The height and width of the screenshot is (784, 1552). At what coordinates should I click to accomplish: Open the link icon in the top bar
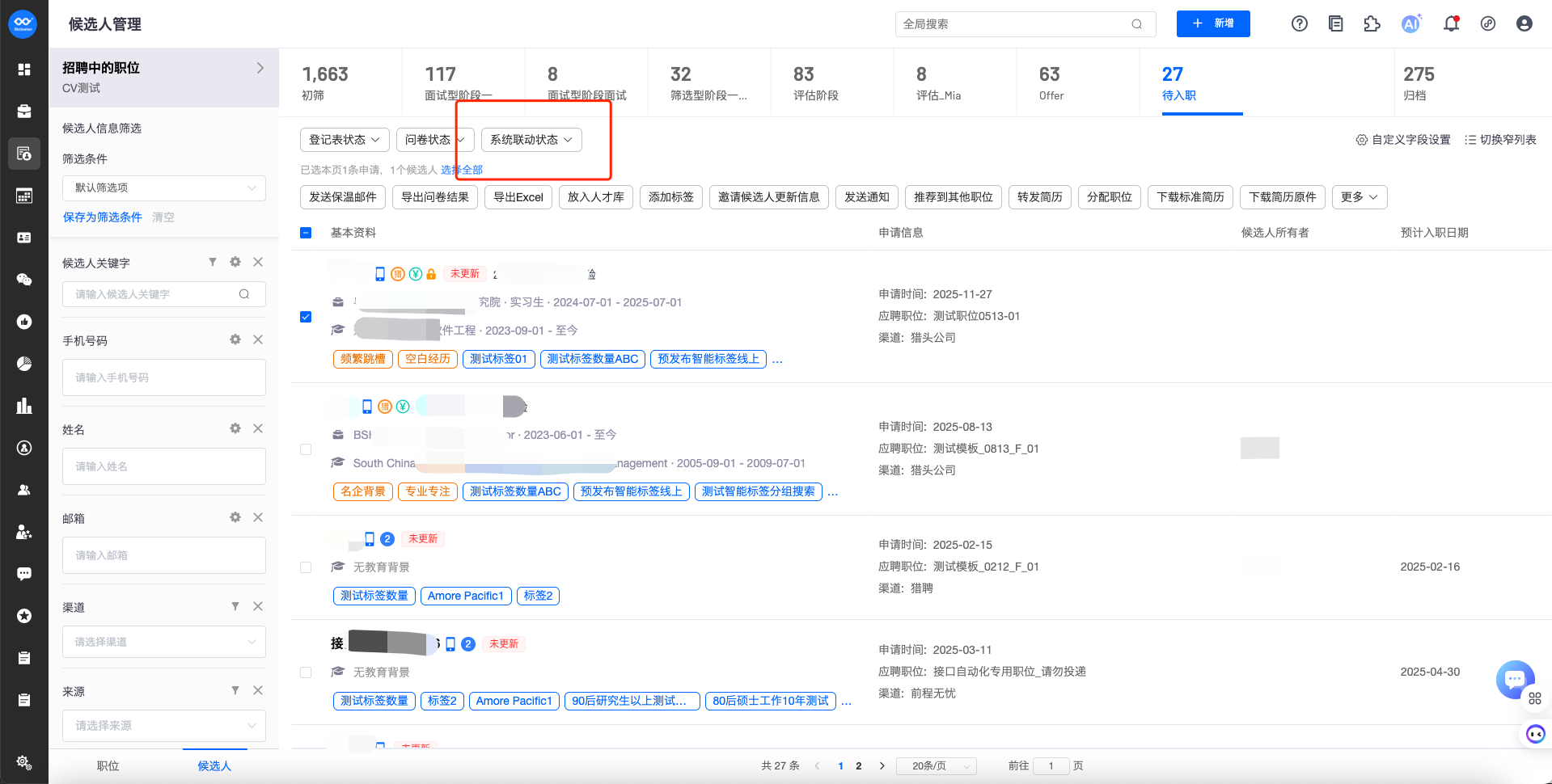click(x=1488, y=24)
